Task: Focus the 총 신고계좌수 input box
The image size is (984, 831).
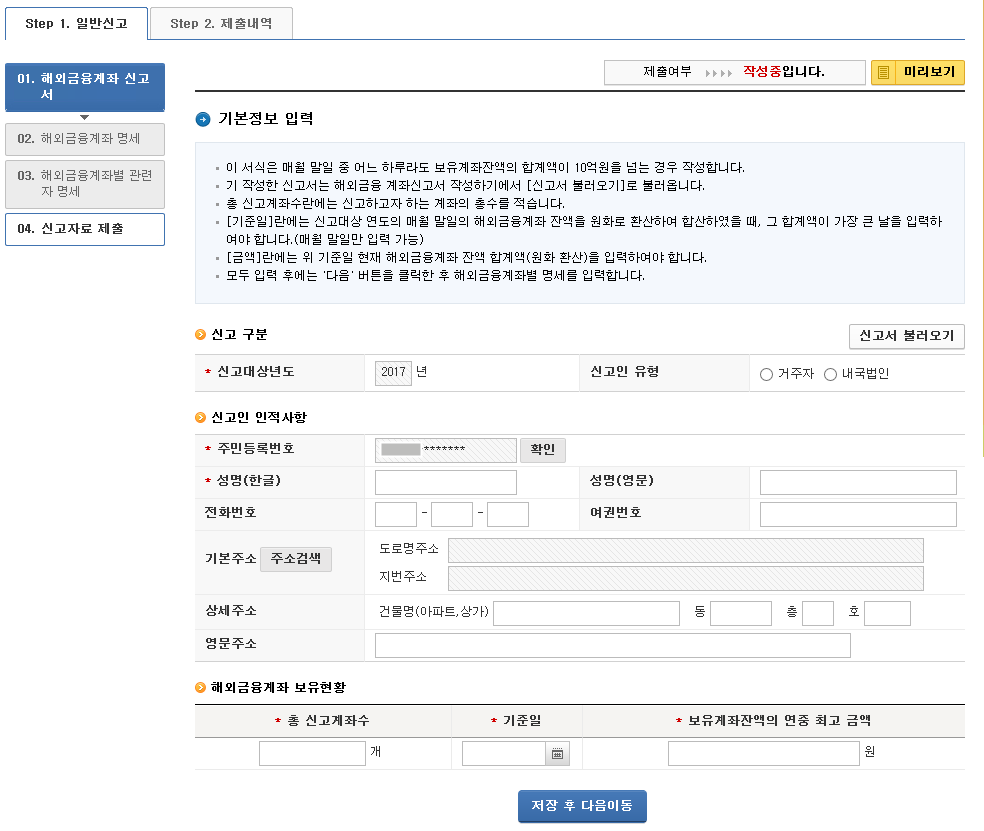Action: [x=312, y=754]
